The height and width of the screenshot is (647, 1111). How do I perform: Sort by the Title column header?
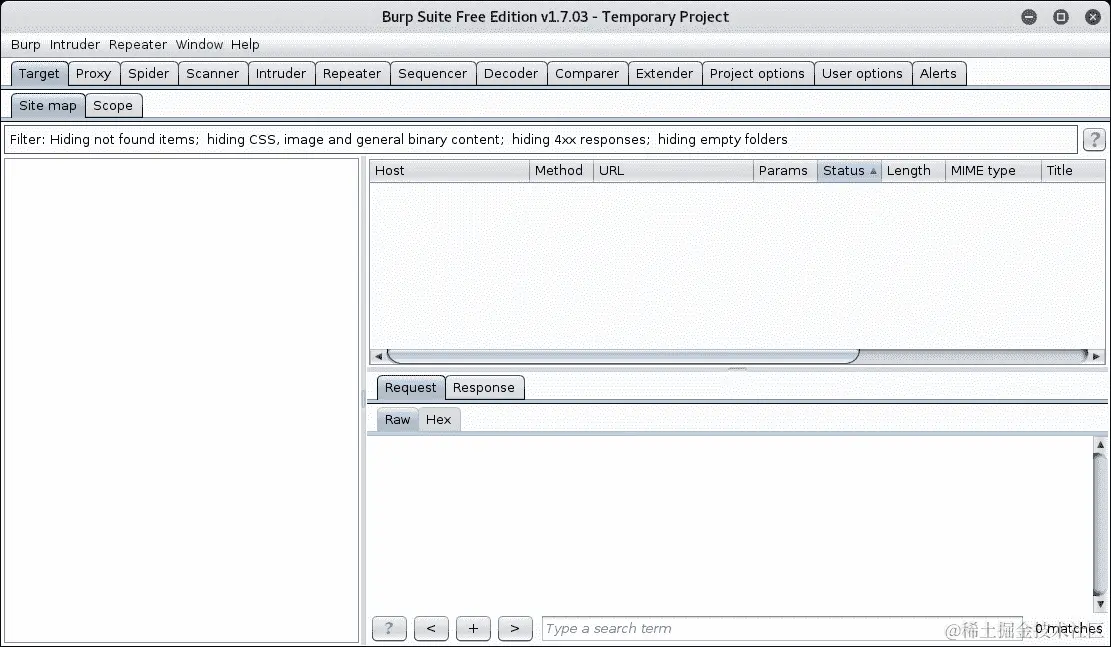point(1073,171)
